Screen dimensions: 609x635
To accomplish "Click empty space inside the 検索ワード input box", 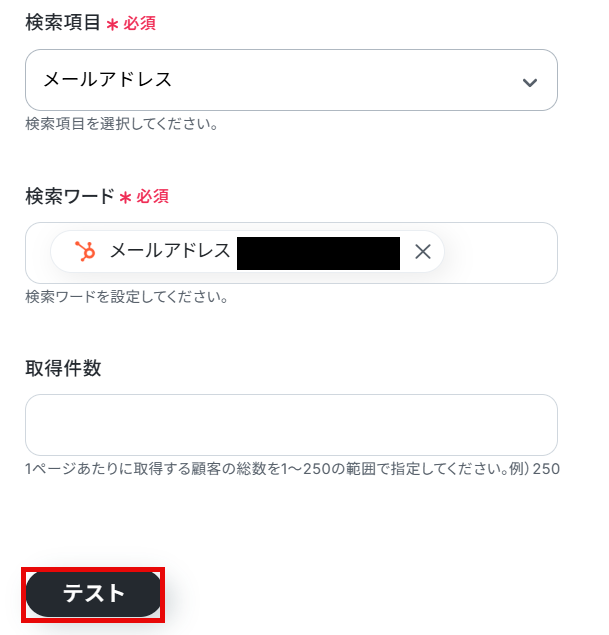I will 500,253.
